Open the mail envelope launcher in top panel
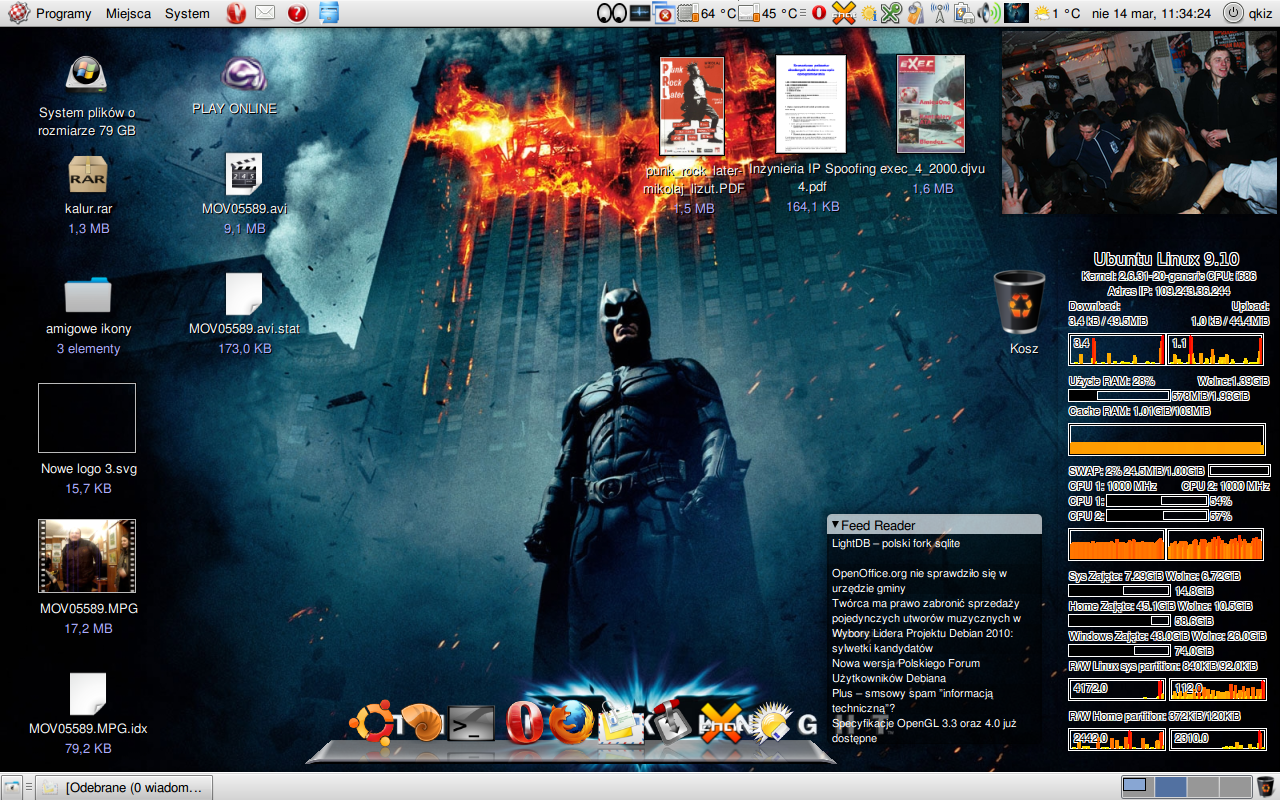Image resolution: width=1280 pixels, height=800 pixels. coord(265,13)
